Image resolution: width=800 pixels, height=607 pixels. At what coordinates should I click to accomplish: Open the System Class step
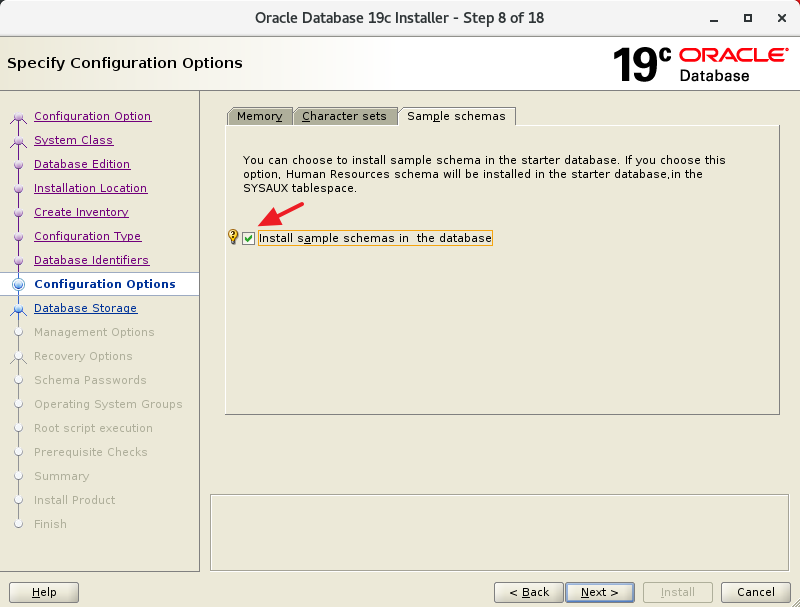point(73,140)
